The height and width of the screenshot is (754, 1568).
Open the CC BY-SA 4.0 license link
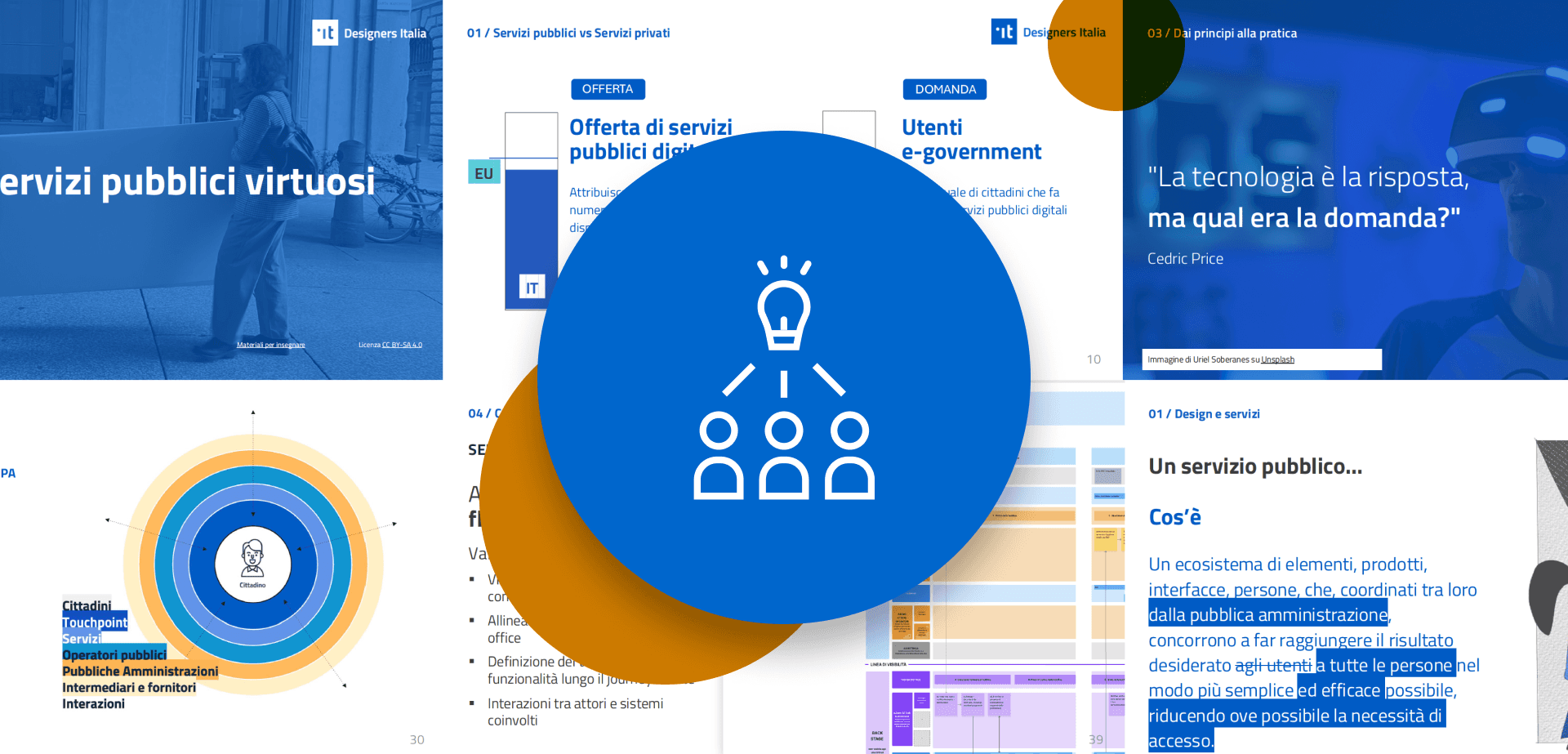[x=402, y=345]
